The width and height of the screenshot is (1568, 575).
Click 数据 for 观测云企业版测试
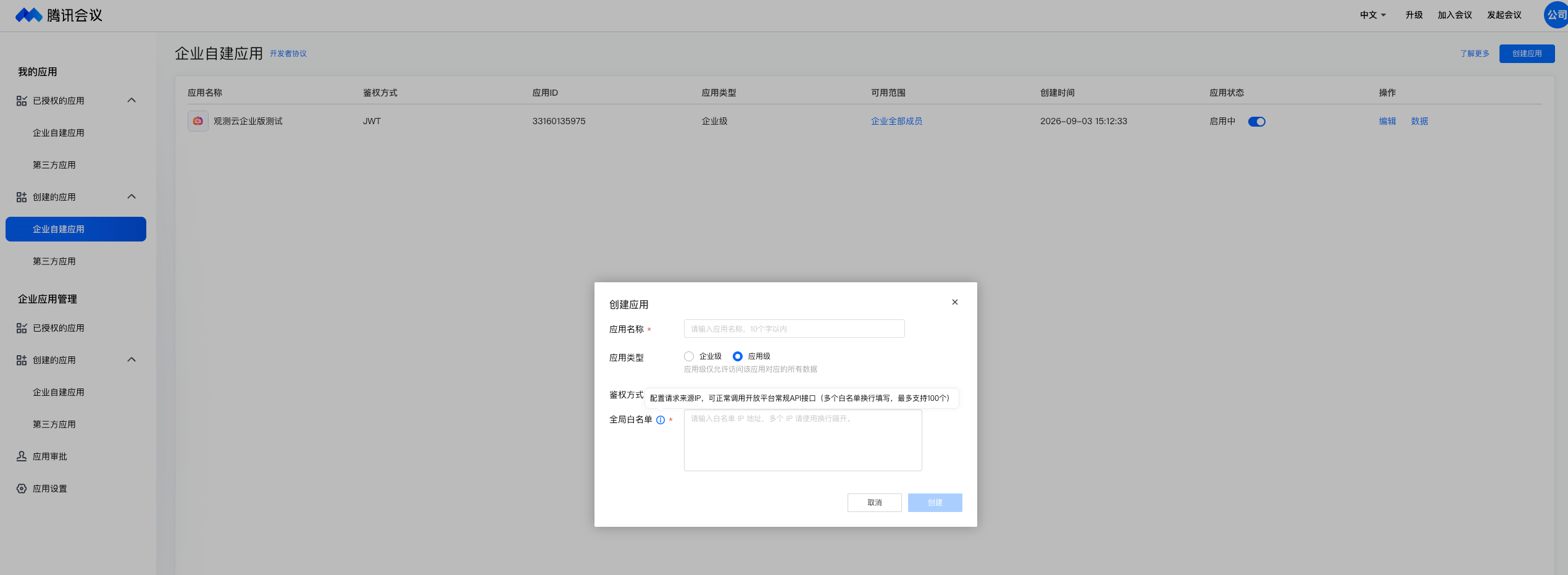[x=1419, y=121]
